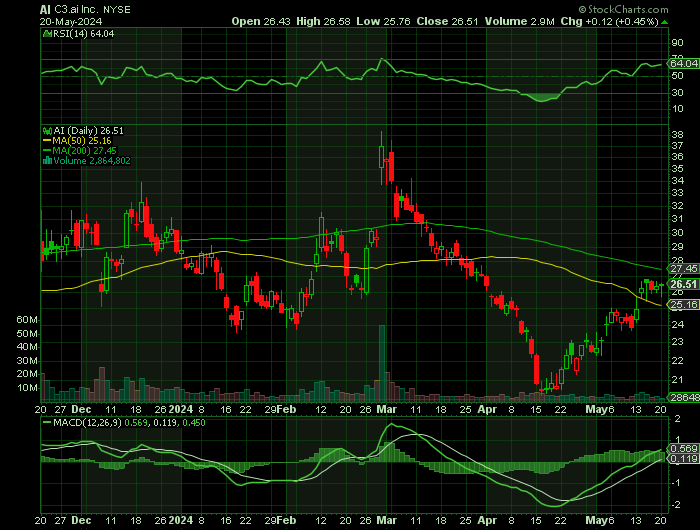
Task: Click the 0.569 MACD tag on right axis
Action: [x=683, y=448]
